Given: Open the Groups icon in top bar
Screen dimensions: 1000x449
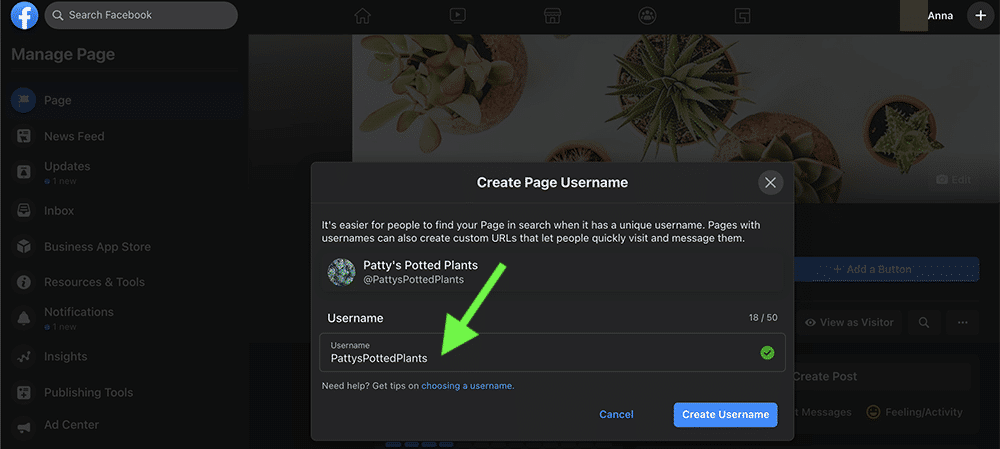Looking at the screenshot, I should (x=645, y=16).
